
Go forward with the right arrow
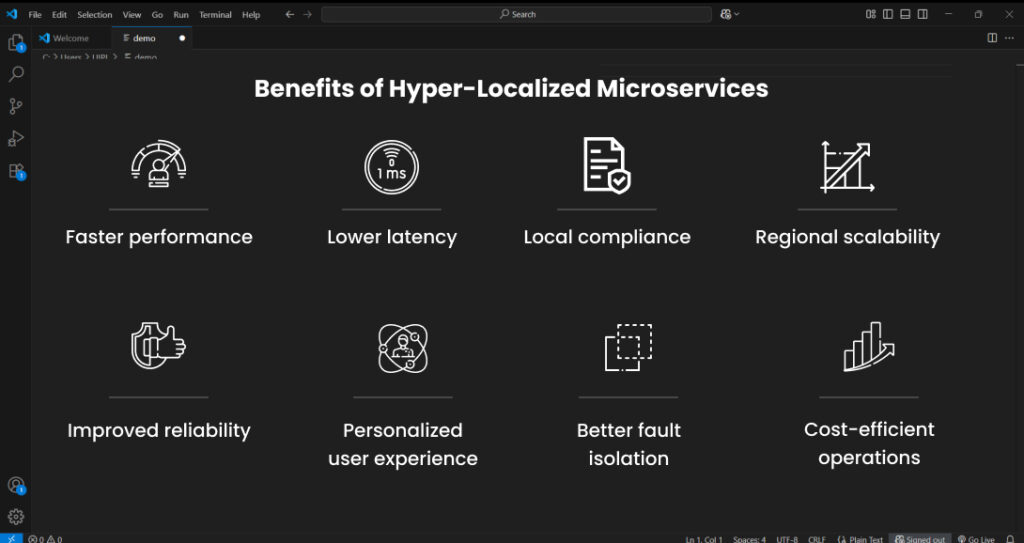(x=307, y=14)
